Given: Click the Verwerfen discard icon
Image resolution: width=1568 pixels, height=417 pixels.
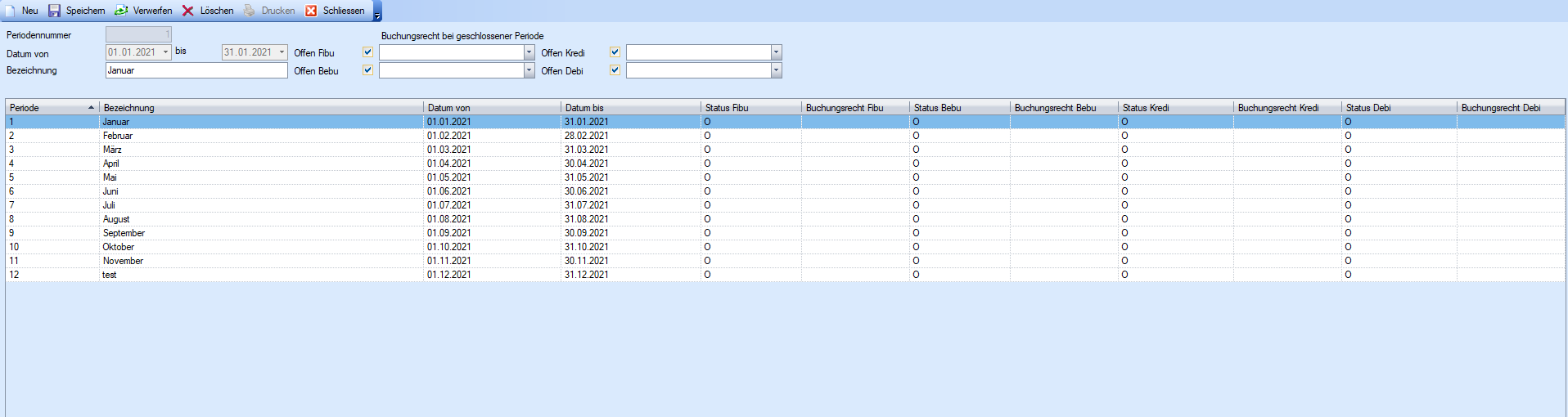Looking at the screenshot, I should click(121, 11).
